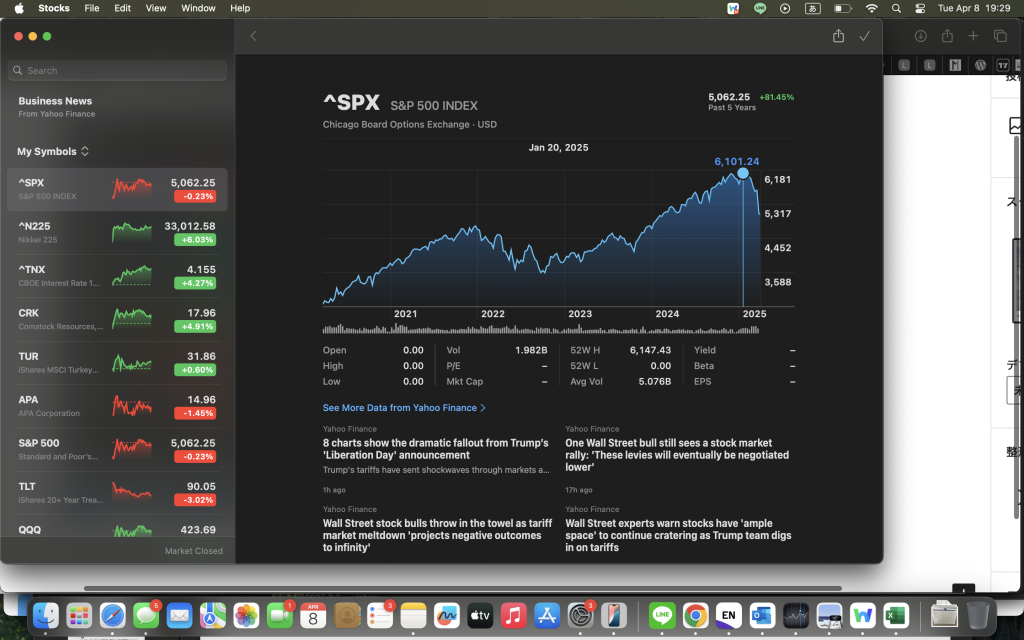
Task: Click the 6,101.24 marker on the chart
Action: coord(743,173)
